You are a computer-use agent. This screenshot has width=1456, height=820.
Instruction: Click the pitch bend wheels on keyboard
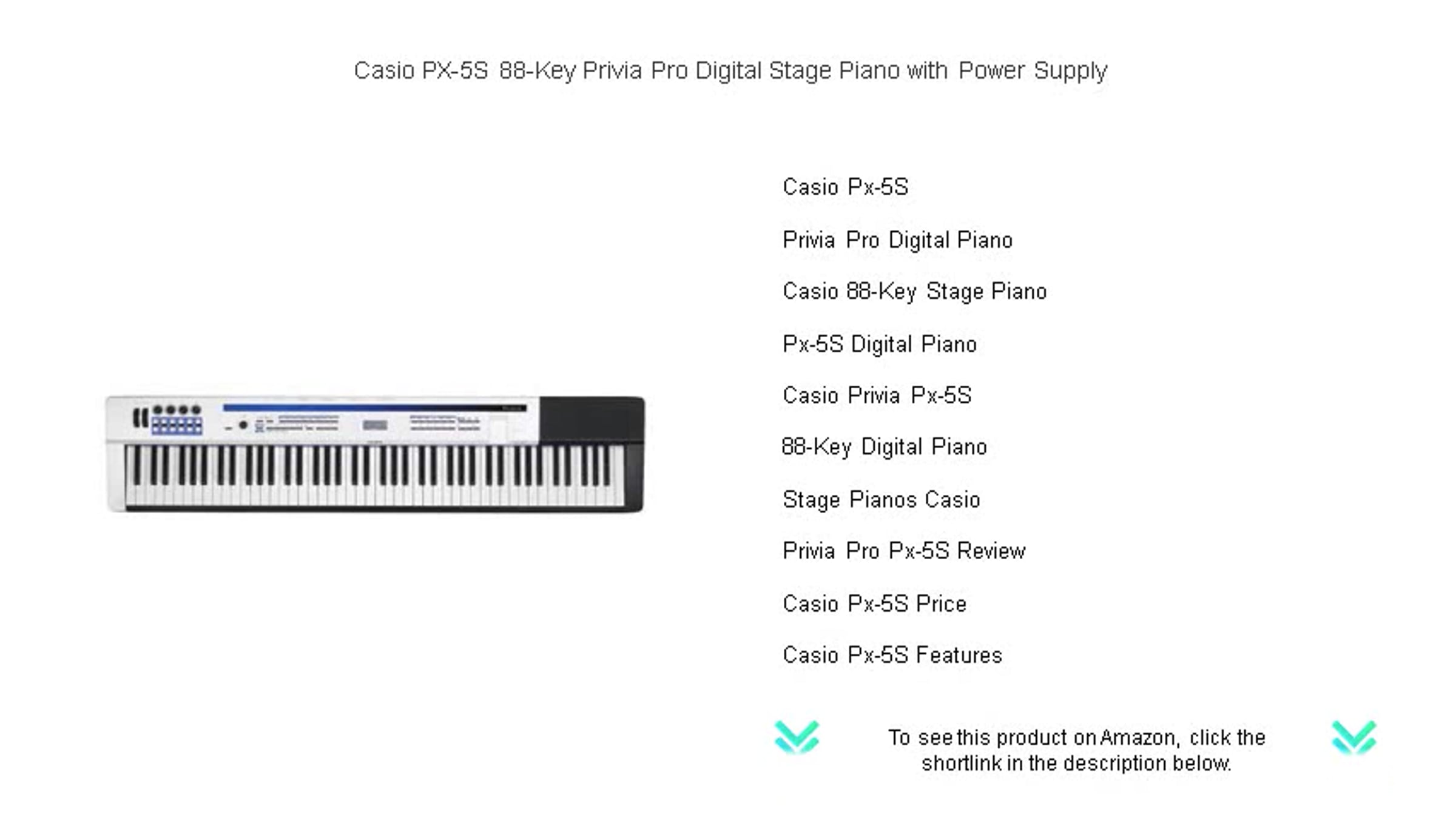click(140, 418)
